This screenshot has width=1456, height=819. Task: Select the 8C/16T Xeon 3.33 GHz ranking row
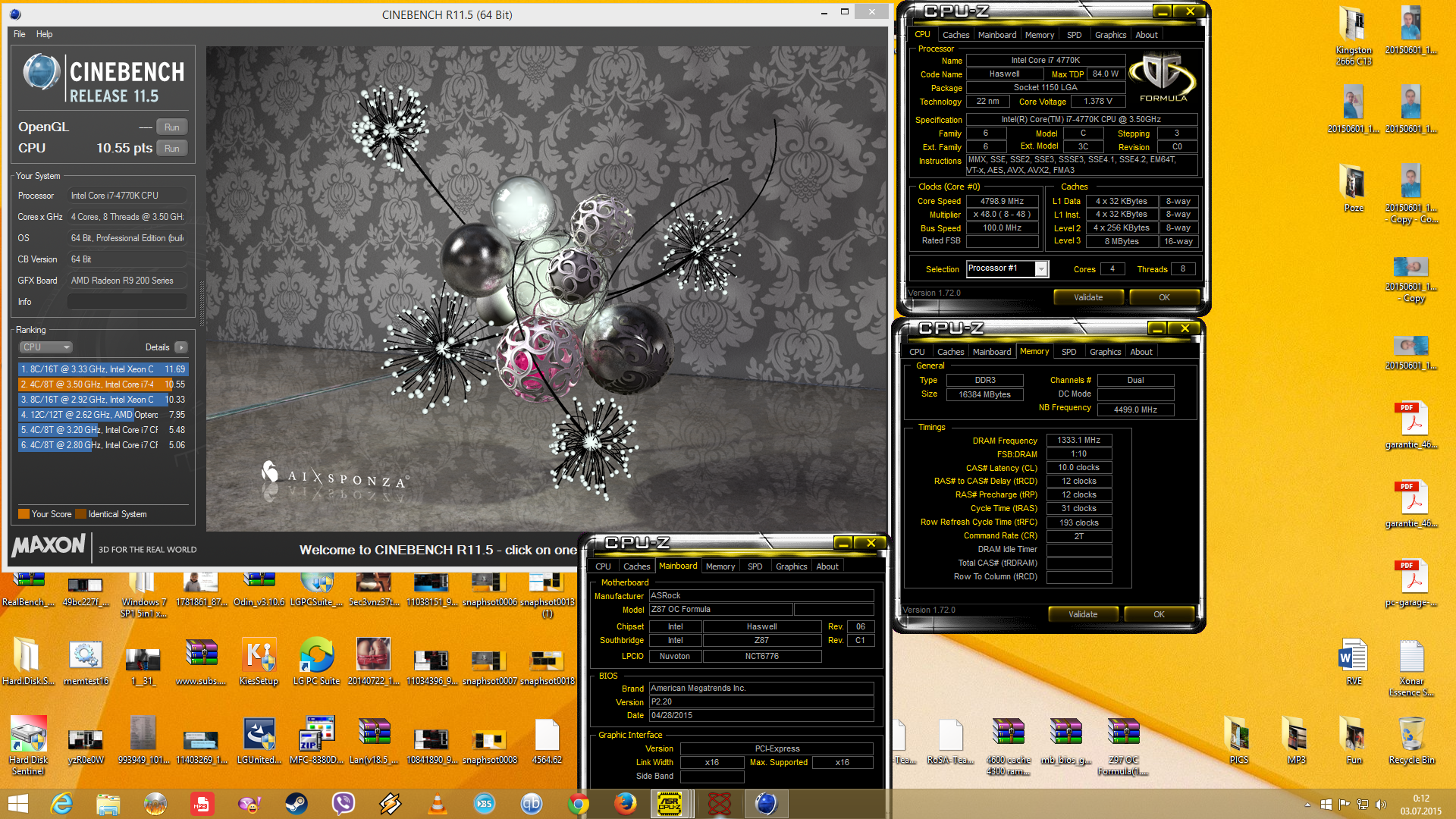pos(103,369)
